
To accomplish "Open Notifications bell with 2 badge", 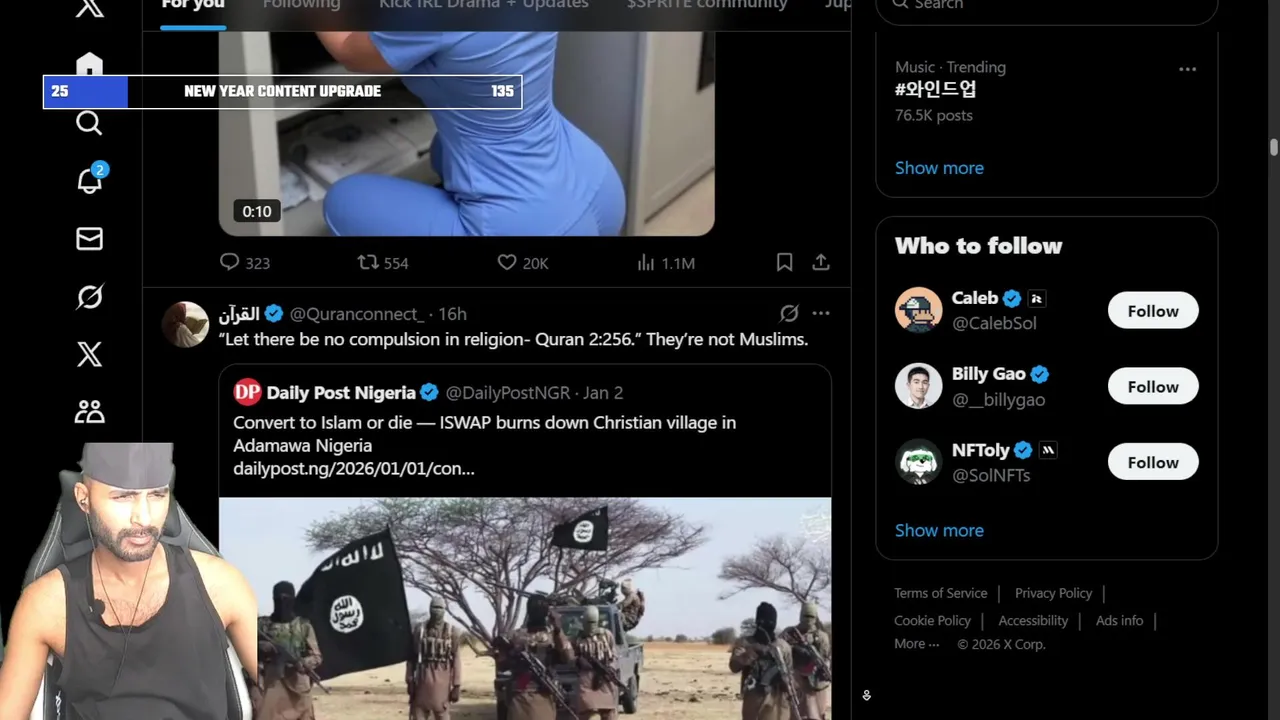I will coord(90,179).
